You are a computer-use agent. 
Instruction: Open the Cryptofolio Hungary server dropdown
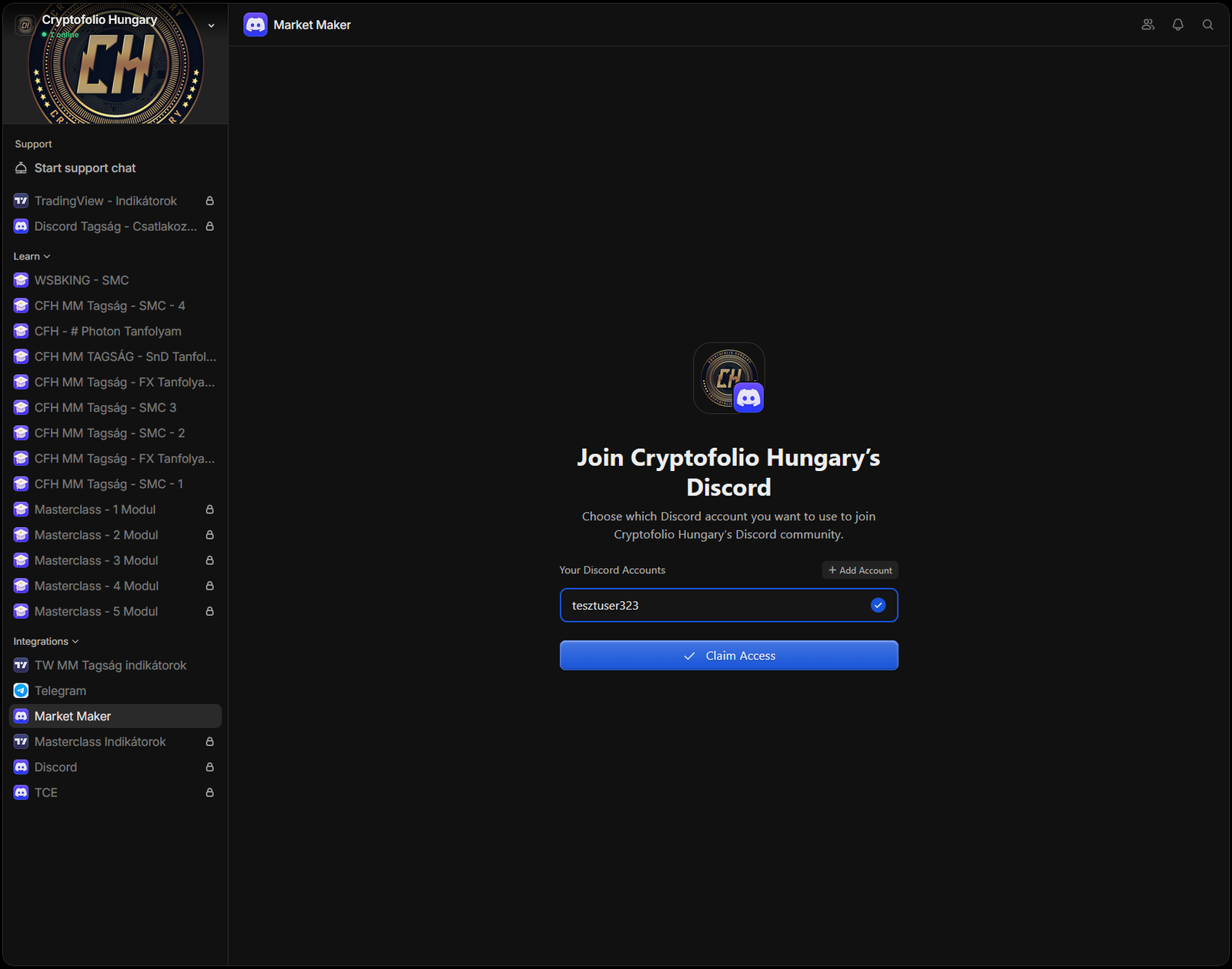pyautogui.click(x=211, y=25)
